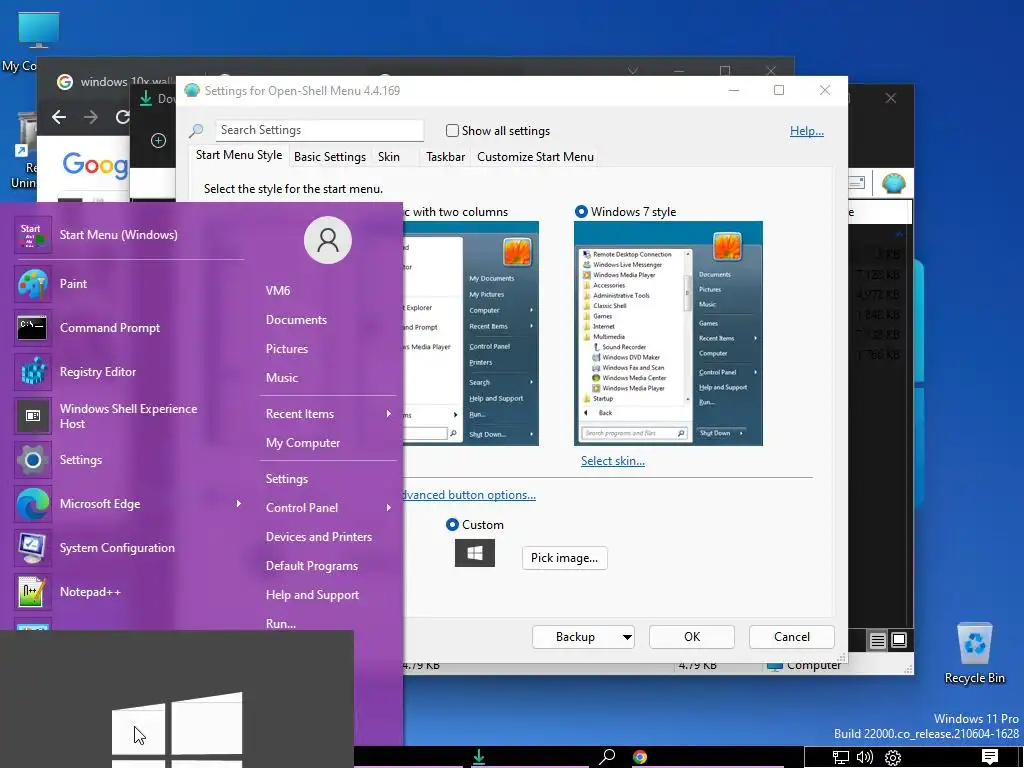Open Registry Editor icon
1024x768 pixels.
[x=33, y=372]
